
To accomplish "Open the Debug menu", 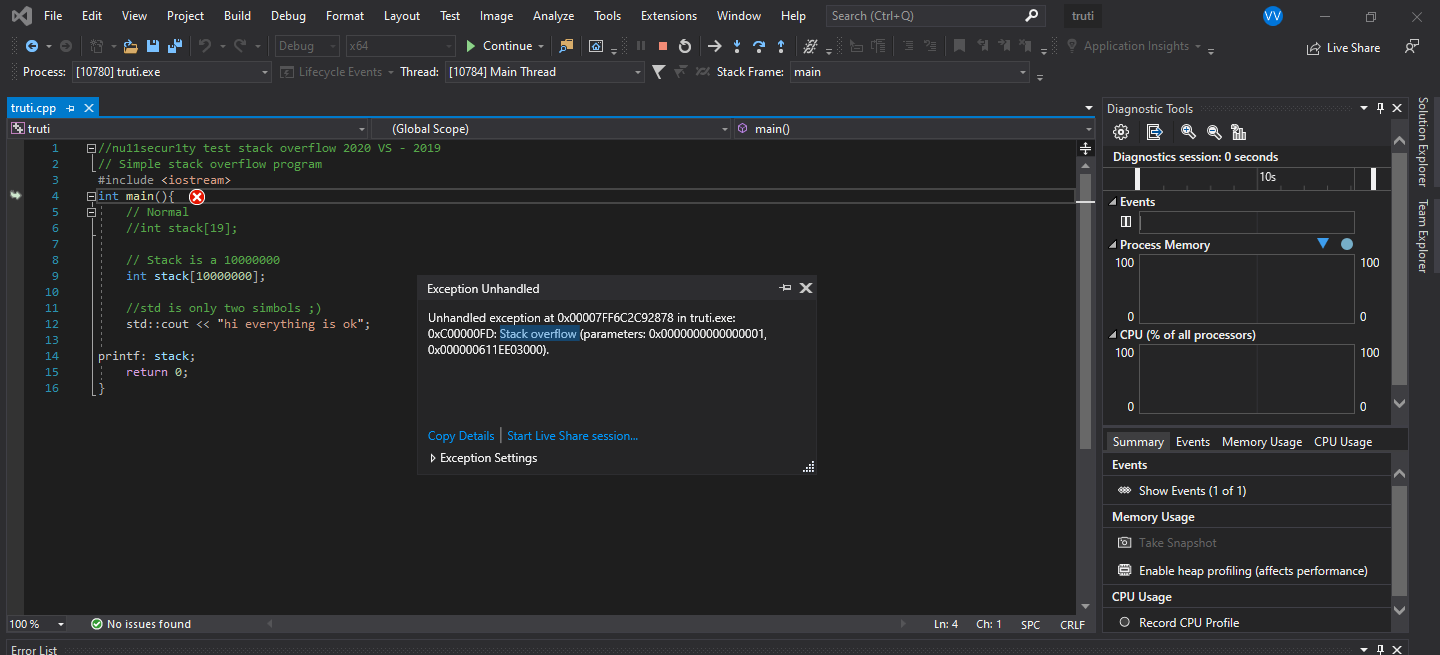I will coord(288,15).
